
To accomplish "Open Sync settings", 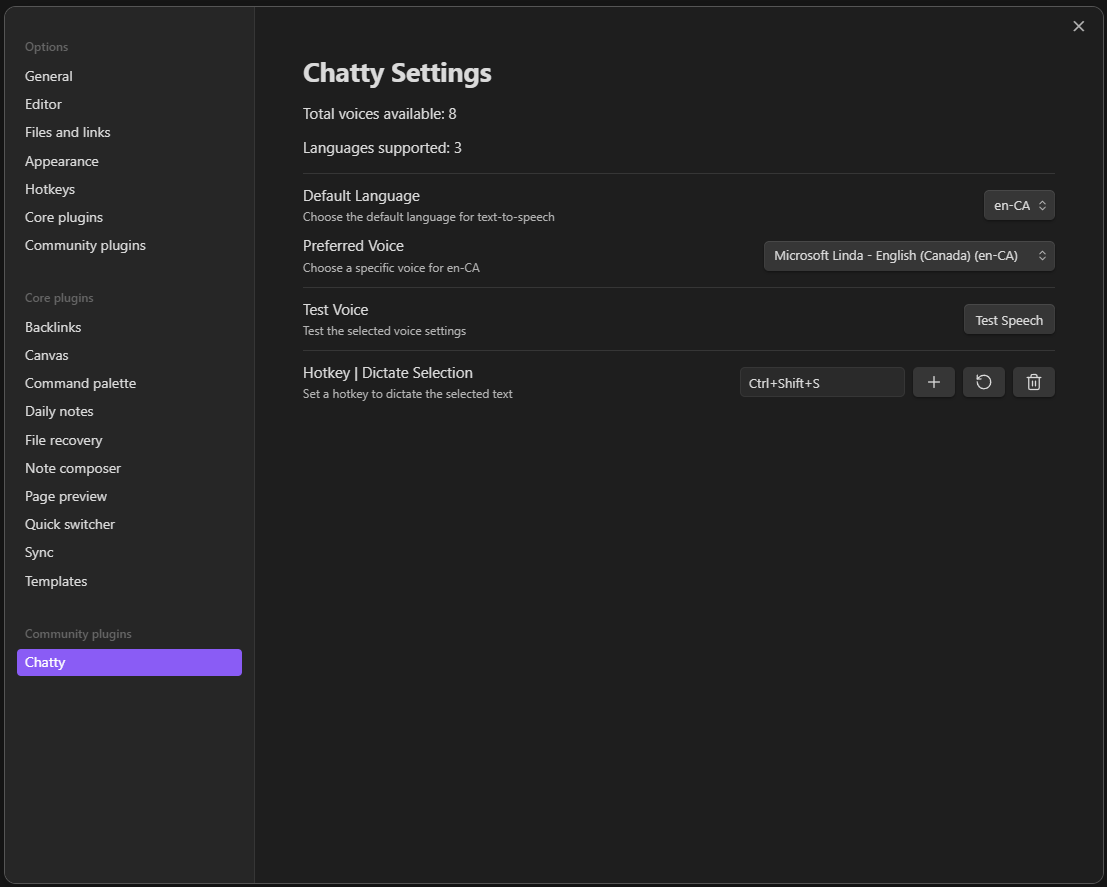I will pos(129,553).
